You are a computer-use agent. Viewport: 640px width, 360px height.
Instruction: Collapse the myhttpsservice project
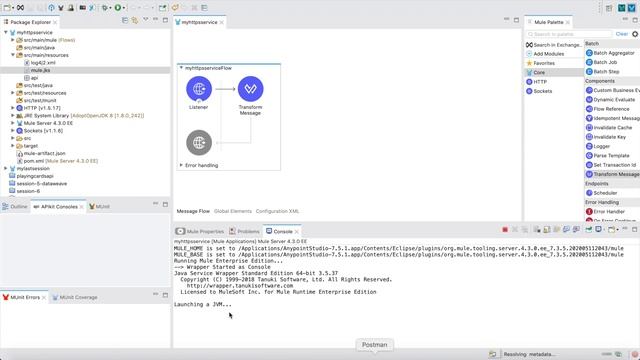6,32
